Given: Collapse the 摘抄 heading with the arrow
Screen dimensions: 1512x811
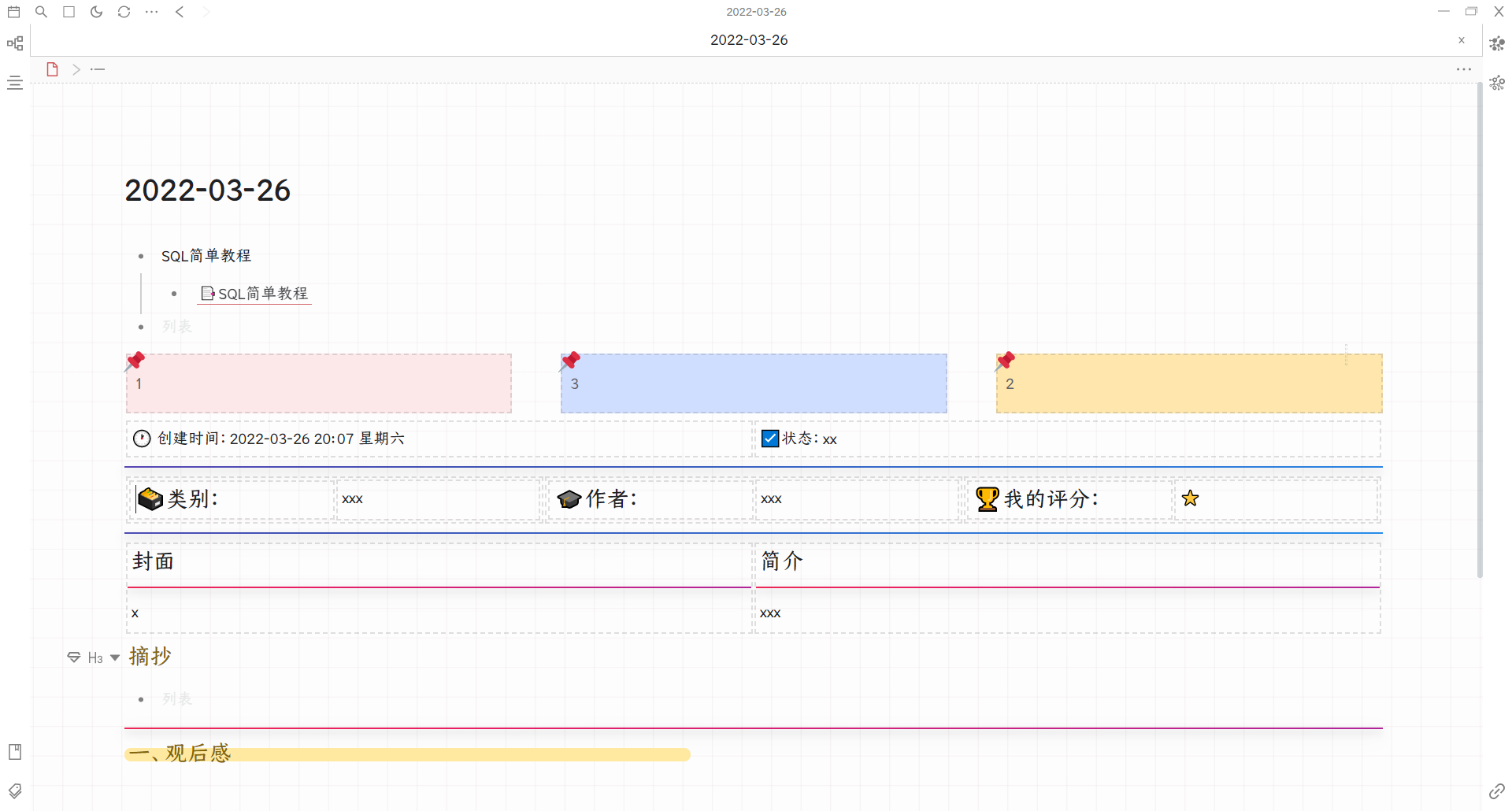Looking at the screenshot, I should pyautogui.click(x=115, y=657).
